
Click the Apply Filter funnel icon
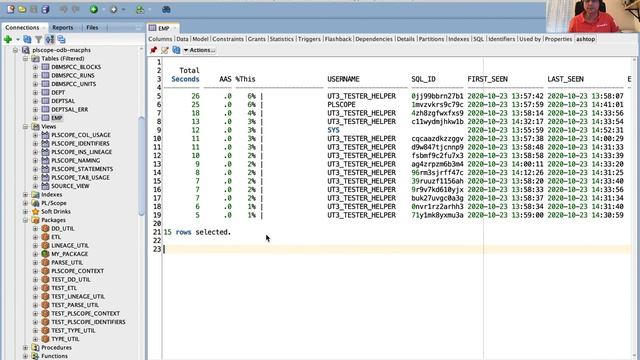click(38, 39)
